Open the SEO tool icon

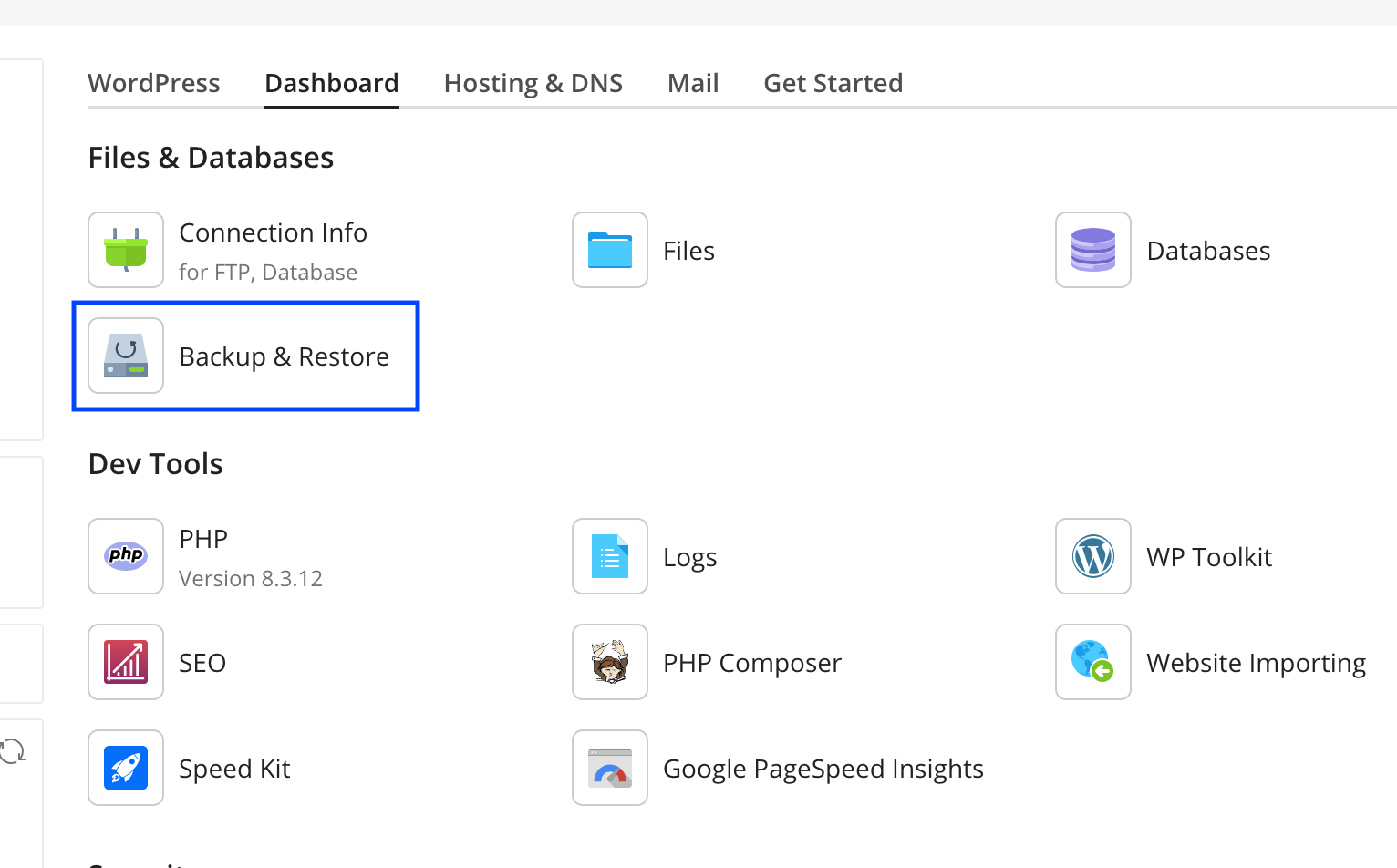126,662
